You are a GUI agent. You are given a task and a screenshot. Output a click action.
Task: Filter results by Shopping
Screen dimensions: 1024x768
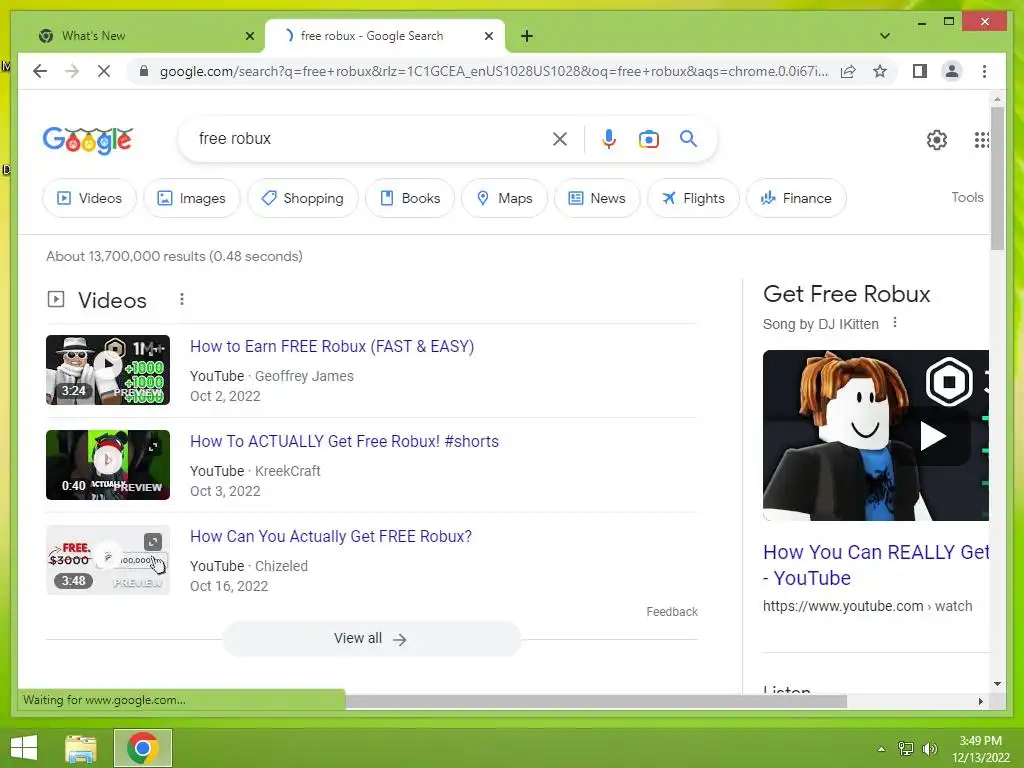tap(302, 198)
